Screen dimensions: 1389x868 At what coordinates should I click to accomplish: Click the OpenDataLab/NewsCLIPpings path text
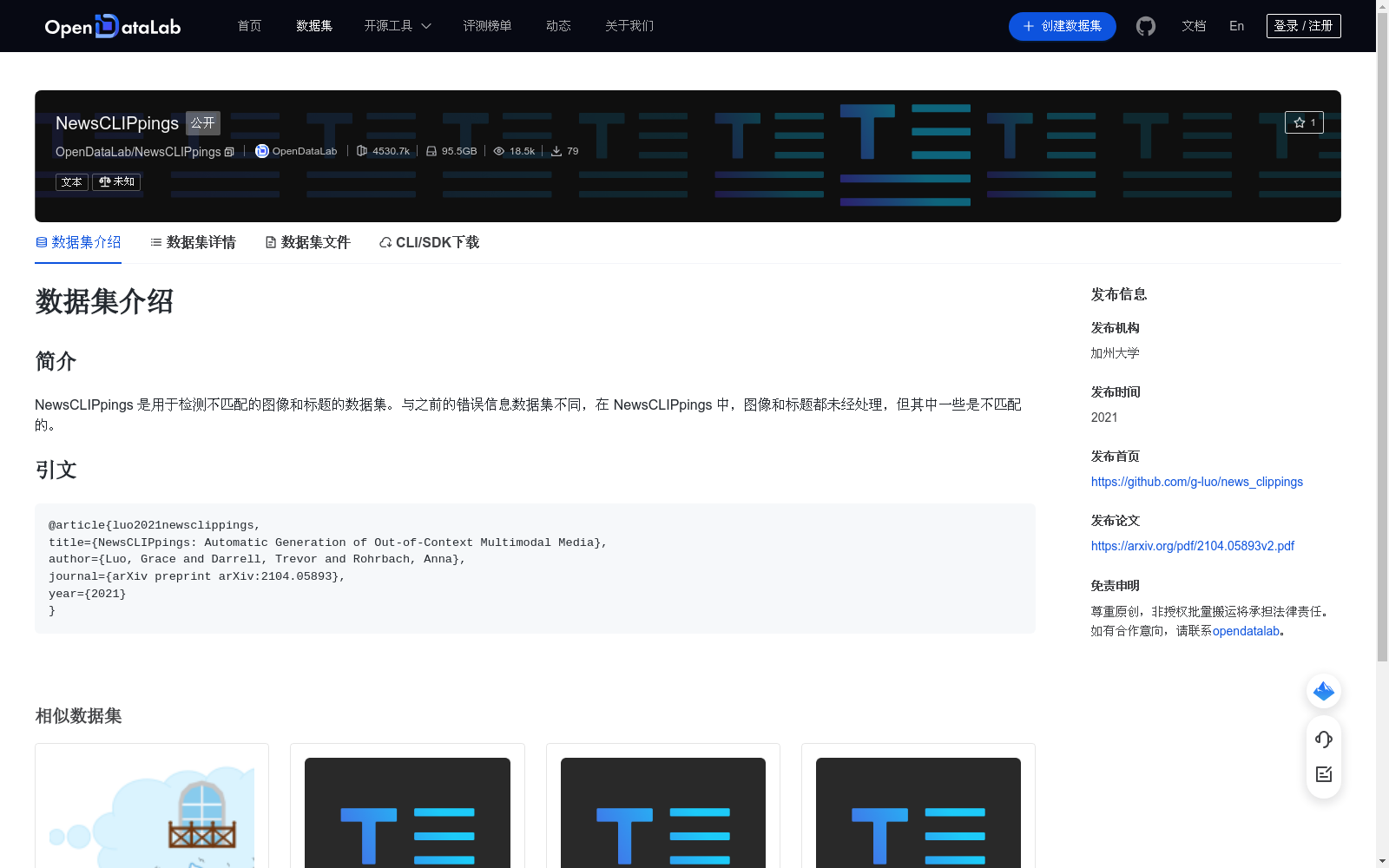coord(138,152)
